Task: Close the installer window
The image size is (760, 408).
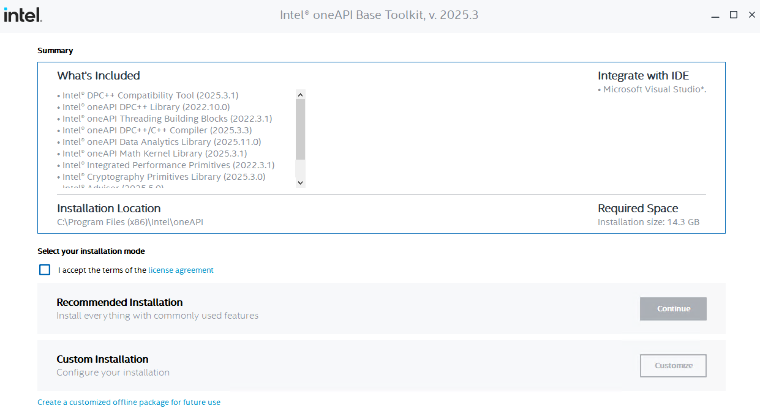Action: click(x=751, y=15)
